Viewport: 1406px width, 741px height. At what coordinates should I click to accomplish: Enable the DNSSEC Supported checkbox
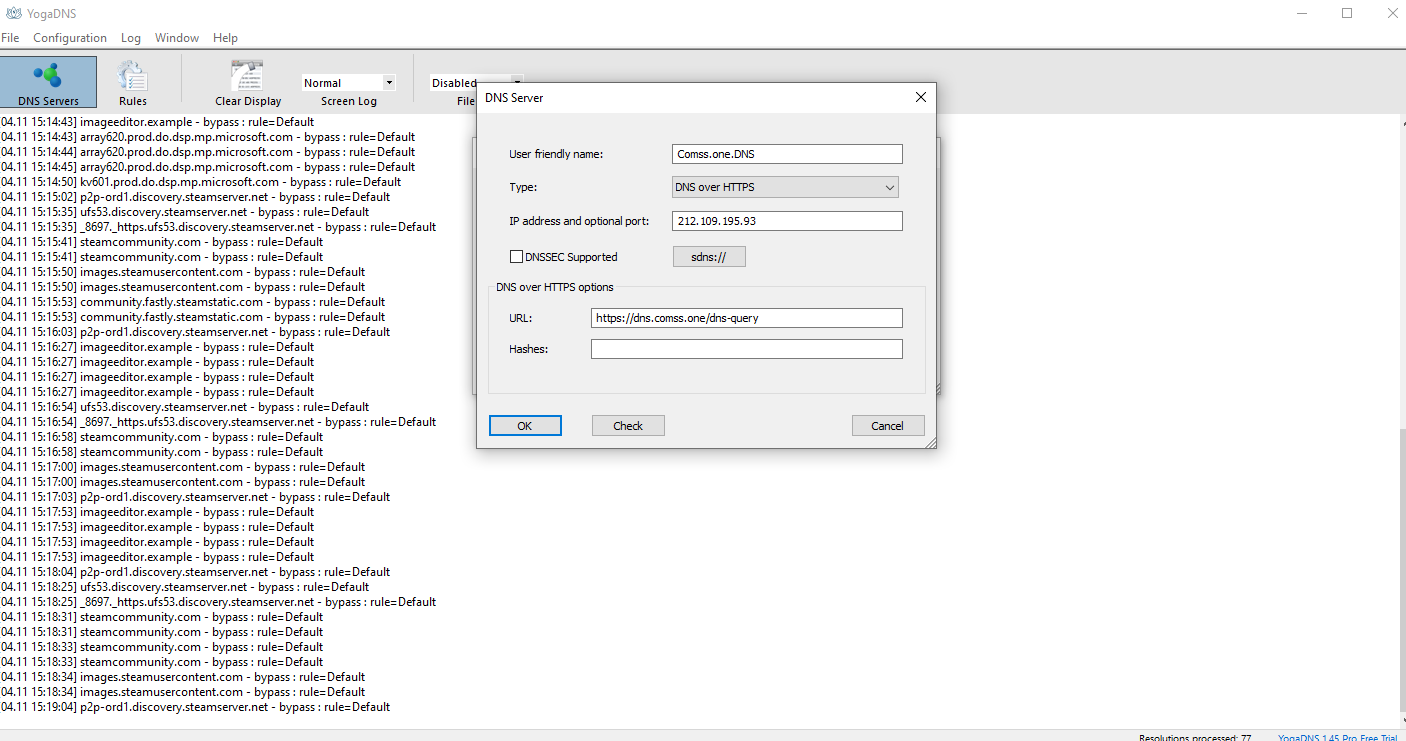tap(517, 257)
